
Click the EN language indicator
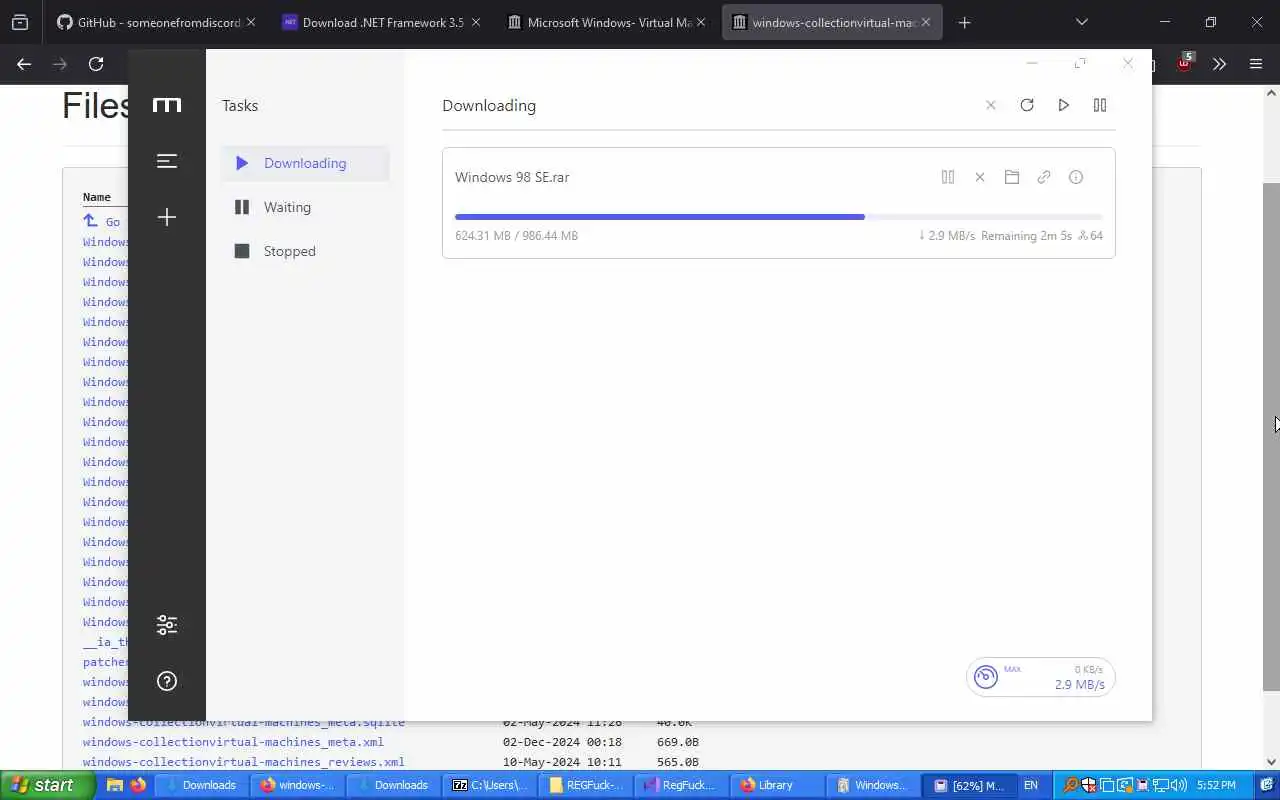coord(1031,785)
